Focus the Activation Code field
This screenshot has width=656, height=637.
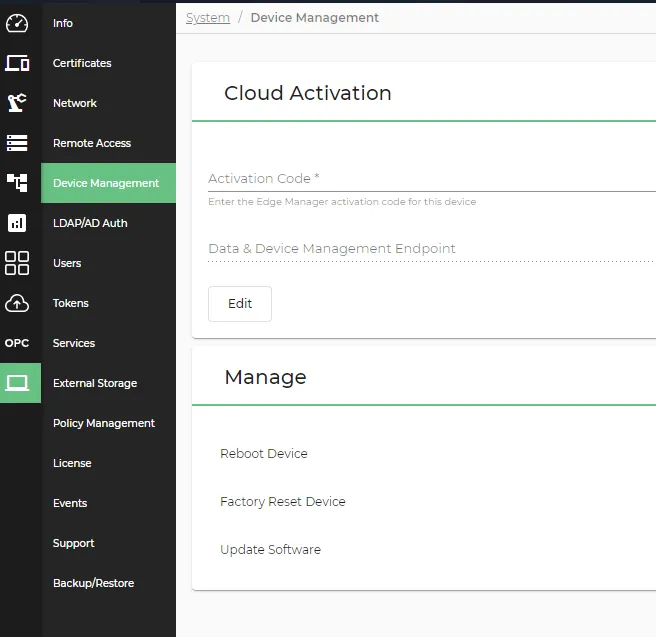(x=432, y=179)
